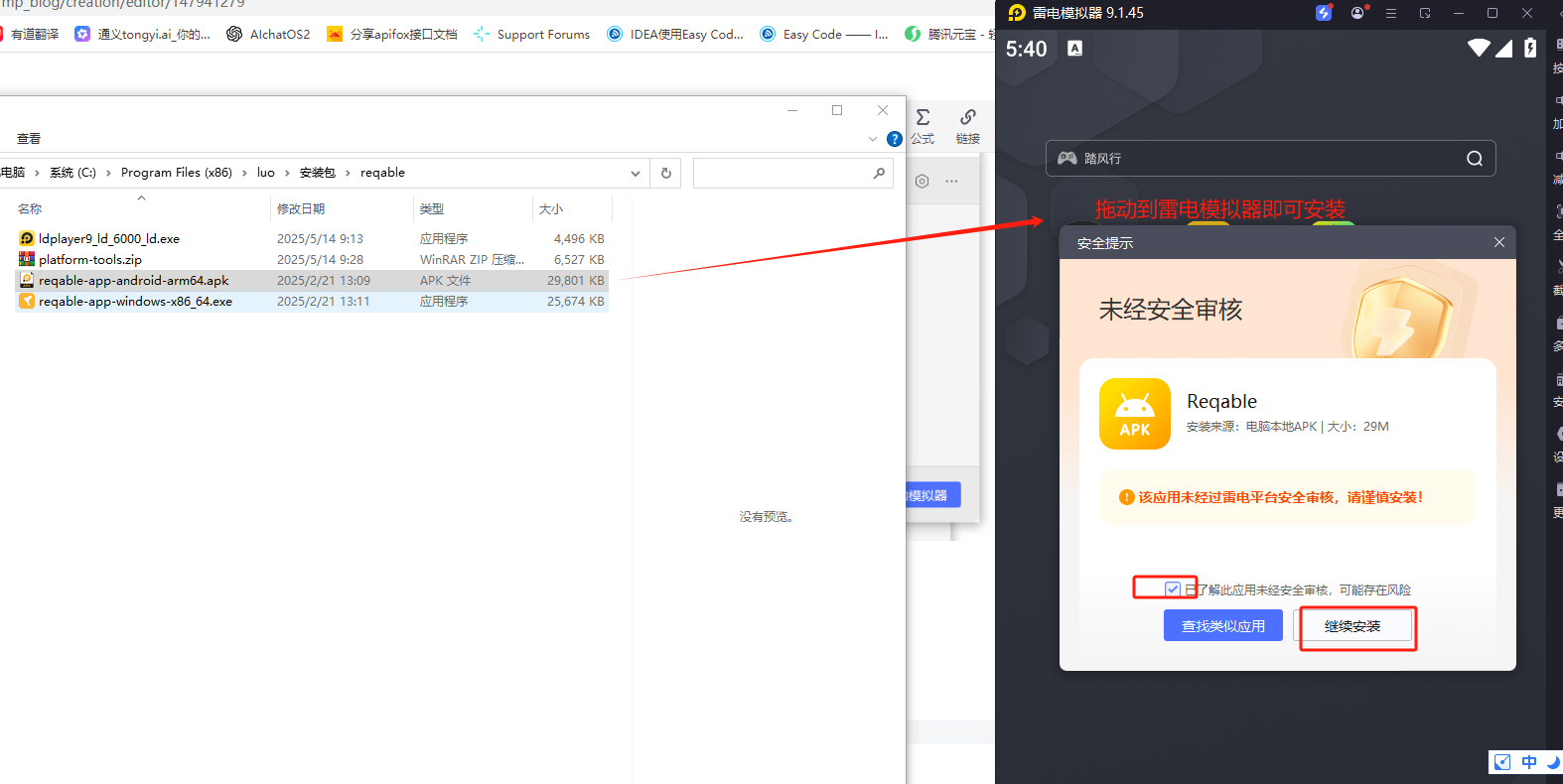Sort files by the 大小 column
This screenshot has width=1563, height=784.
tap(572, 208)
